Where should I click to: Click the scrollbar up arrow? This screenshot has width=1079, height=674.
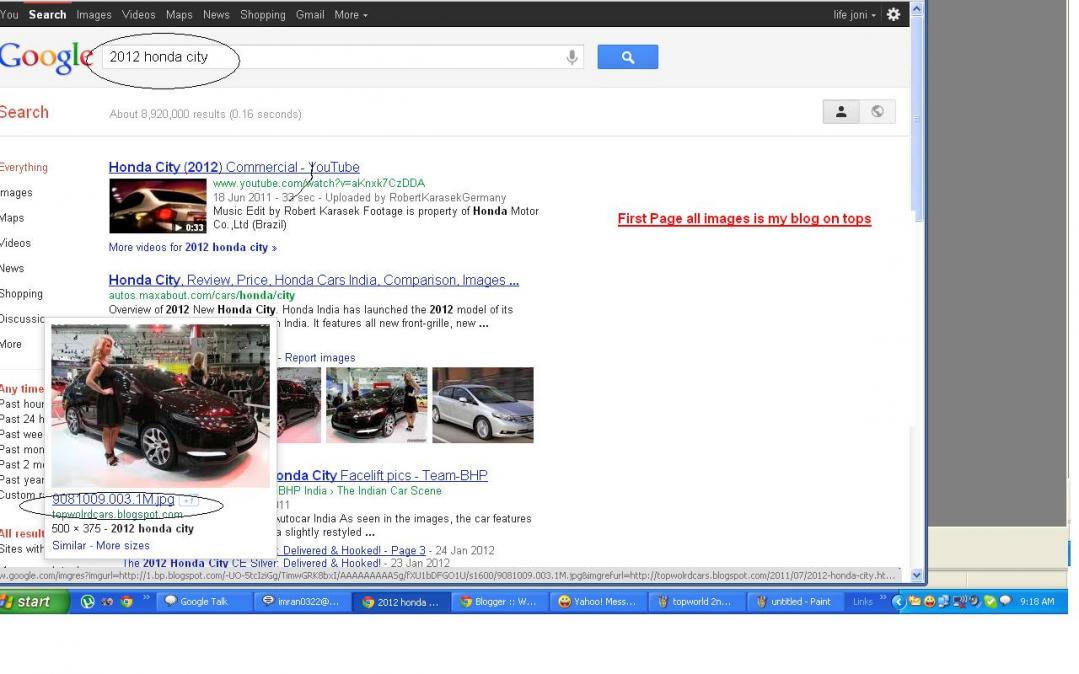pos(917,10)
